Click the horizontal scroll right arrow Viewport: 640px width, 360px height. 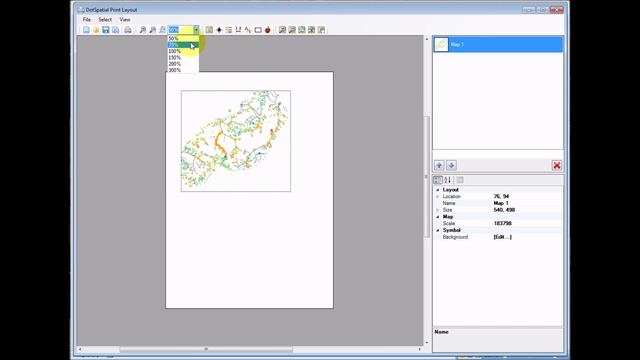pos(420,349)
